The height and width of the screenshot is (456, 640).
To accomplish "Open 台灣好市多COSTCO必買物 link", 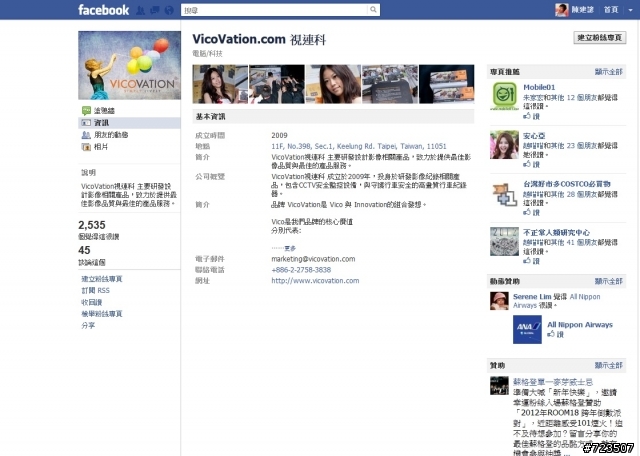I will pyautogui.click(x=567, y=184).
